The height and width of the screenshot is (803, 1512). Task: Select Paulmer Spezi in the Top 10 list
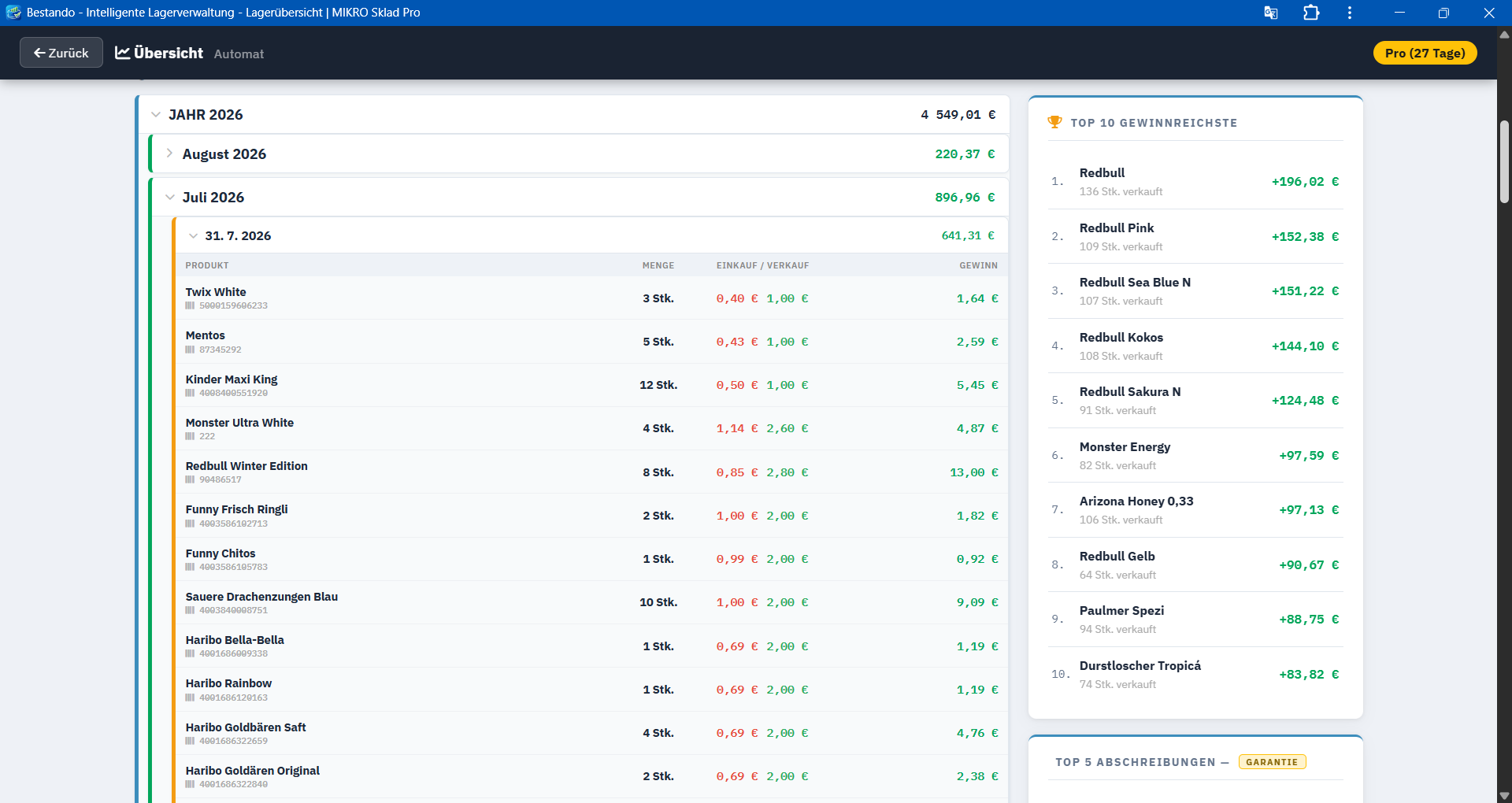tap(1121, 611)
